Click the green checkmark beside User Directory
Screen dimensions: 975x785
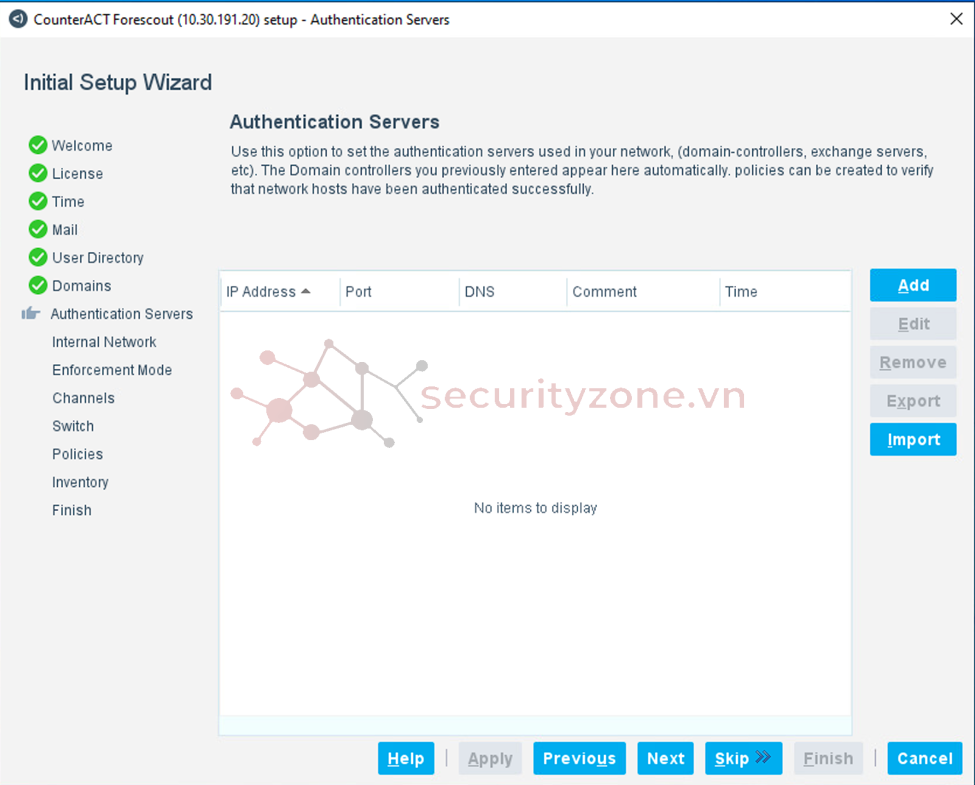click(38, 257)
